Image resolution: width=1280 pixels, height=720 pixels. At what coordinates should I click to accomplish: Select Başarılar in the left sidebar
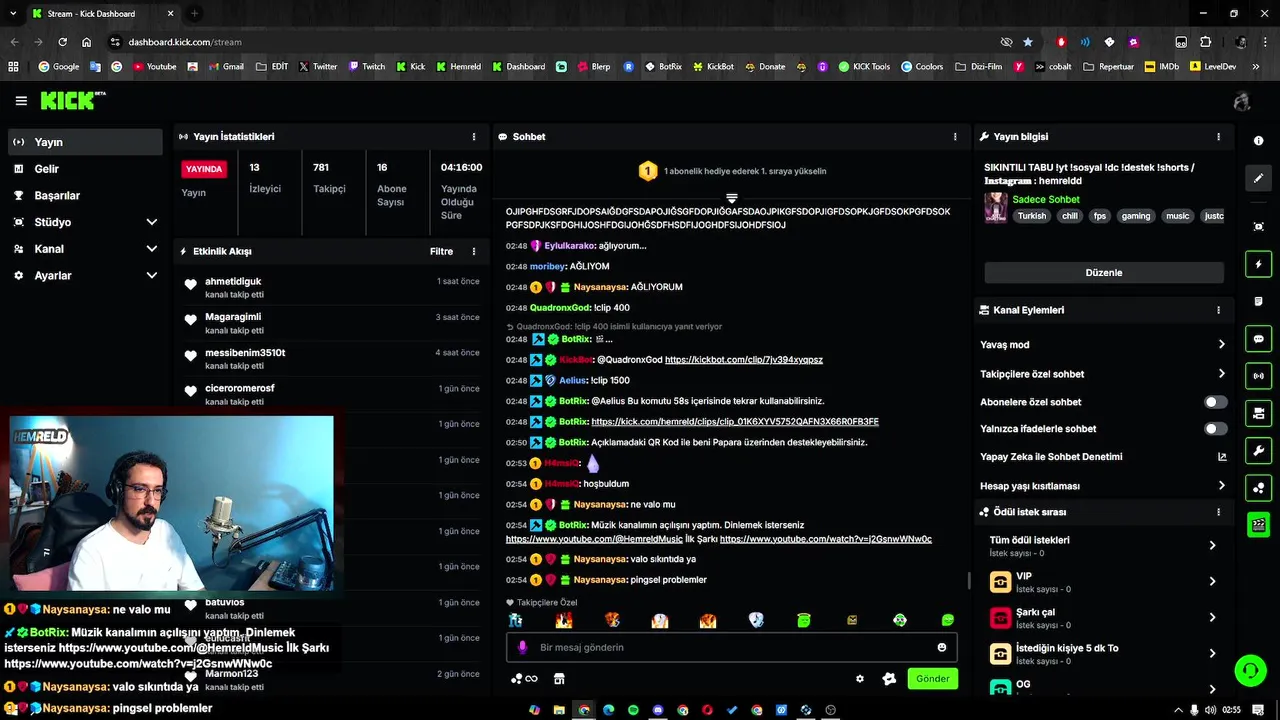pyautogui.click(x=85, y=196)
